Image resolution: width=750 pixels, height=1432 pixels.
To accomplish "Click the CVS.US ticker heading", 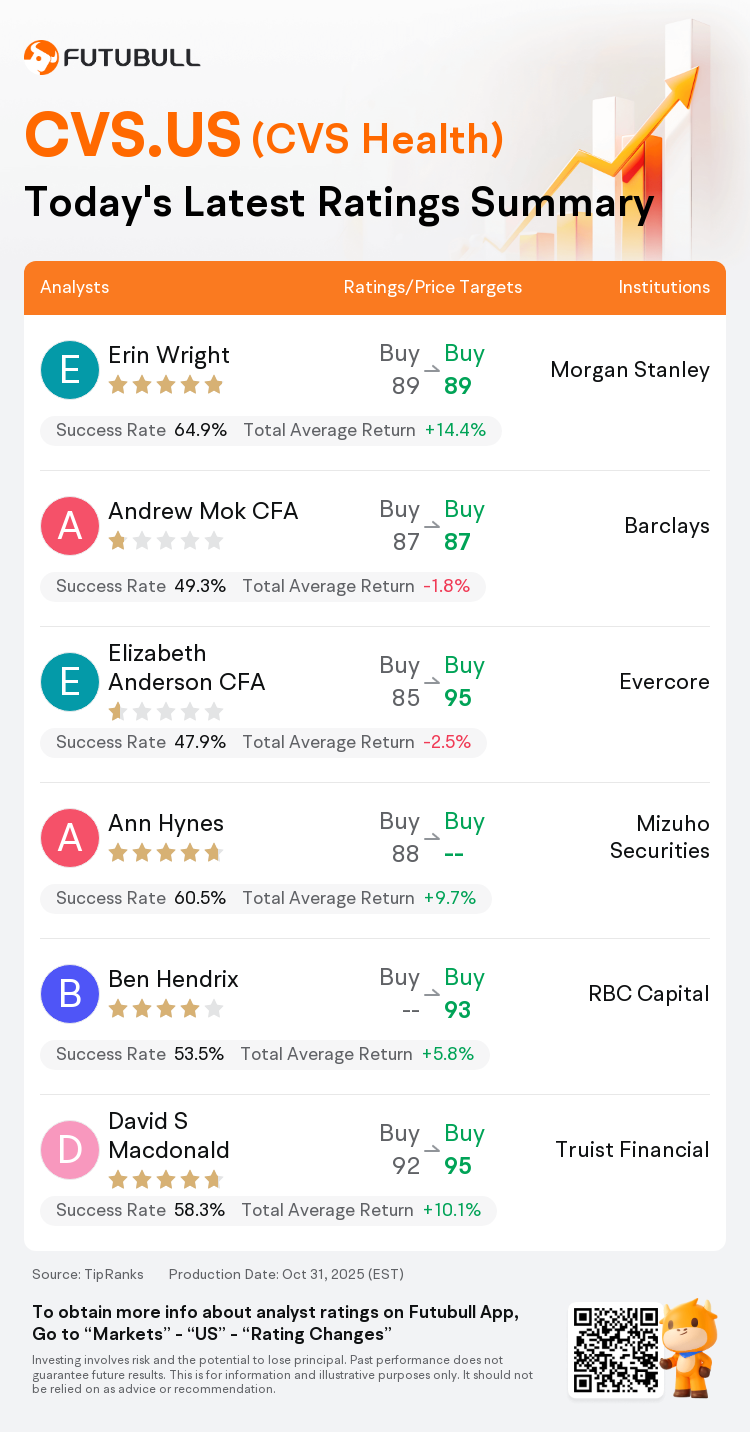I will pyautogui.click(x=133, y=136).
